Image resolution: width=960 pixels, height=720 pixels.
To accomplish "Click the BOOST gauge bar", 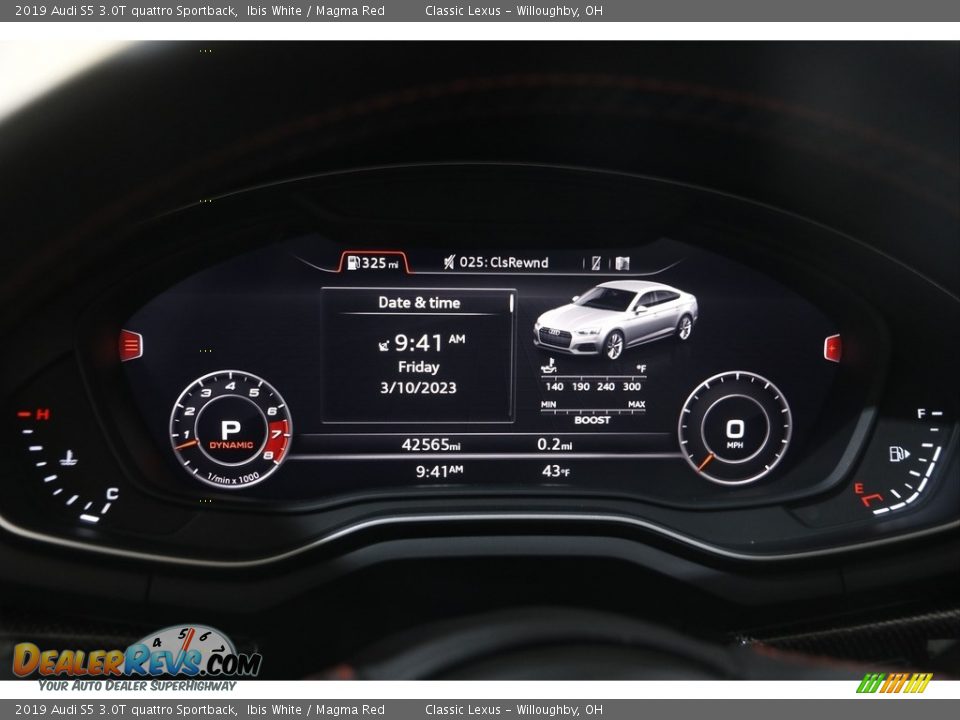I will 593,412.
